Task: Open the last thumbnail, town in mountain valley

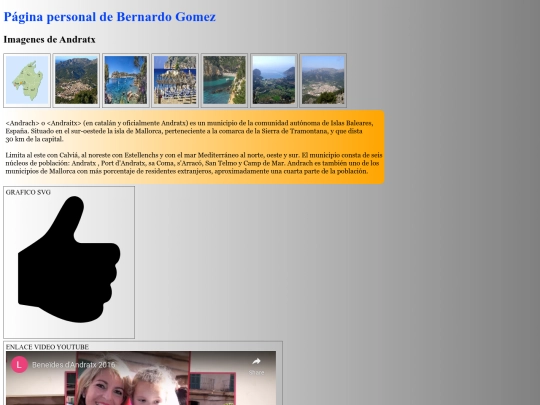Action: coord(323,81)
